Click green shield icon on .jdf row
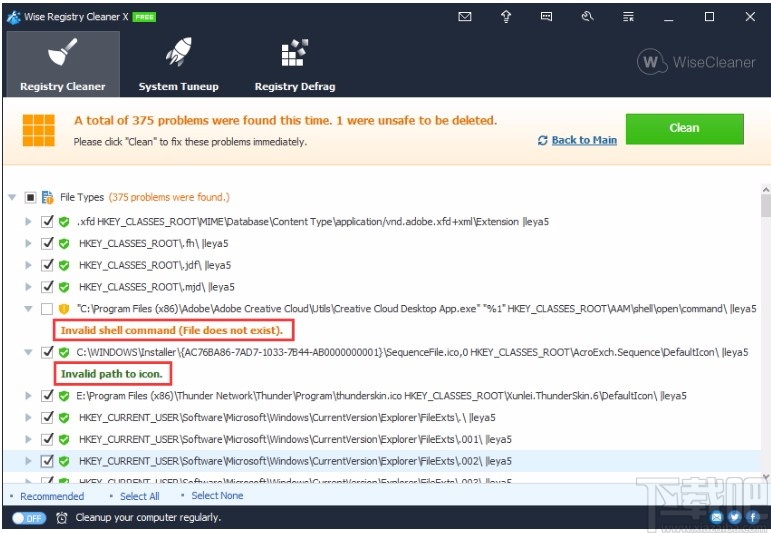 click(64, 265)
